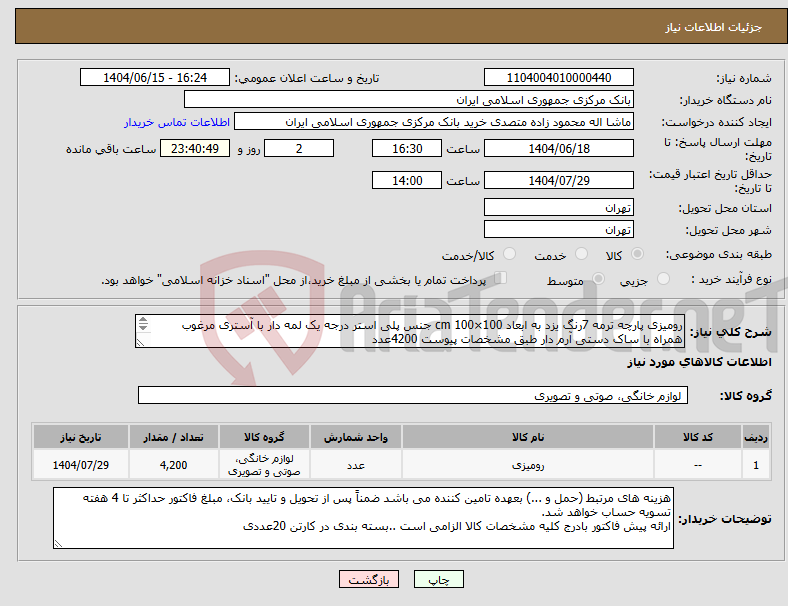
Task: Click the delivery province field تهران
Action: coord(559,208)
